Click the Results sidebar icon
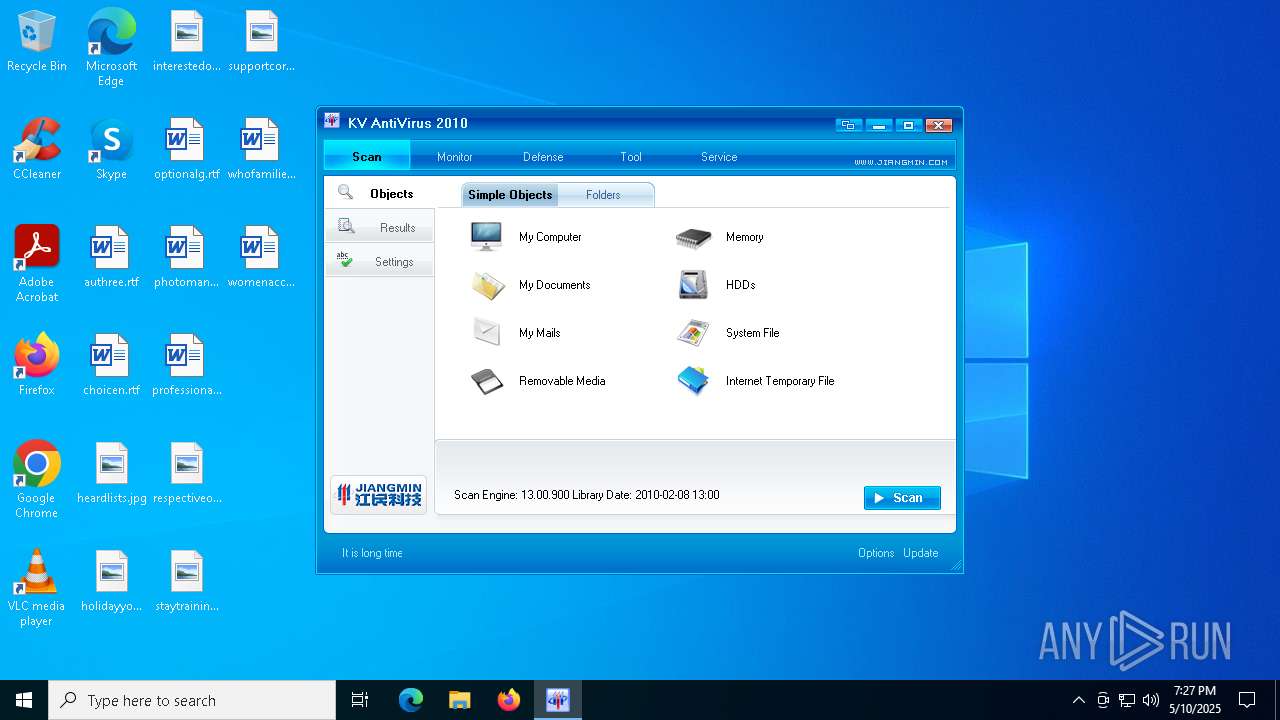The width and height of the screenshot is (1280, 720). click(346, 226)
